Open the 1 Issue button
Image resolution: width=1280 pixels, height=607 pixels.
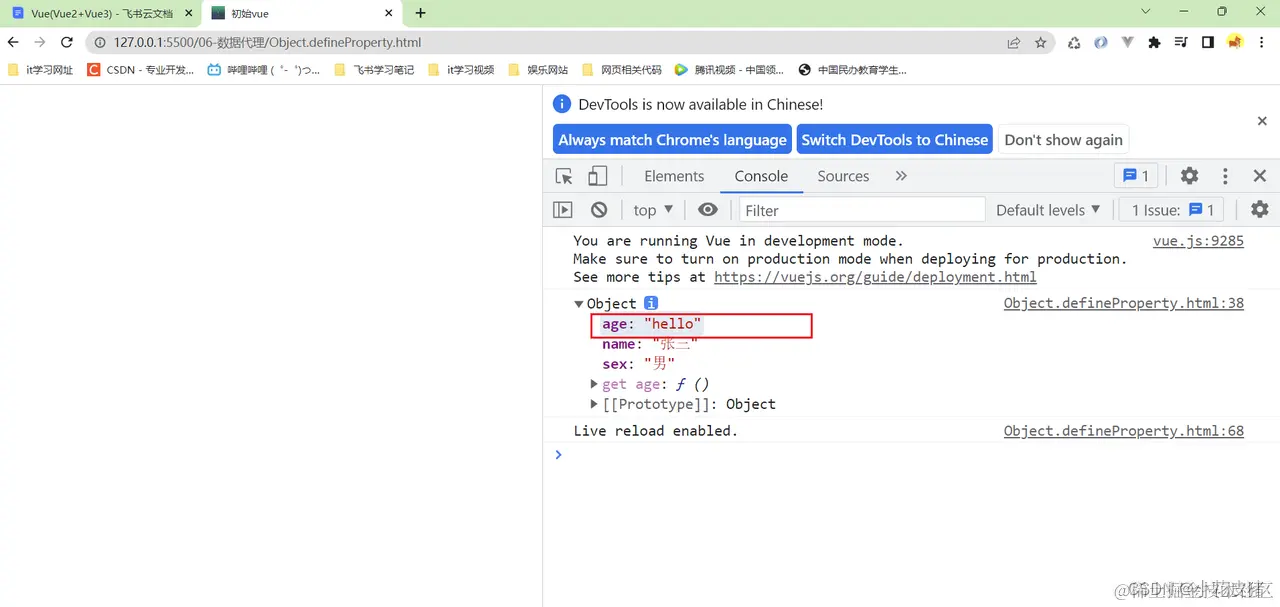point(1171,210)
